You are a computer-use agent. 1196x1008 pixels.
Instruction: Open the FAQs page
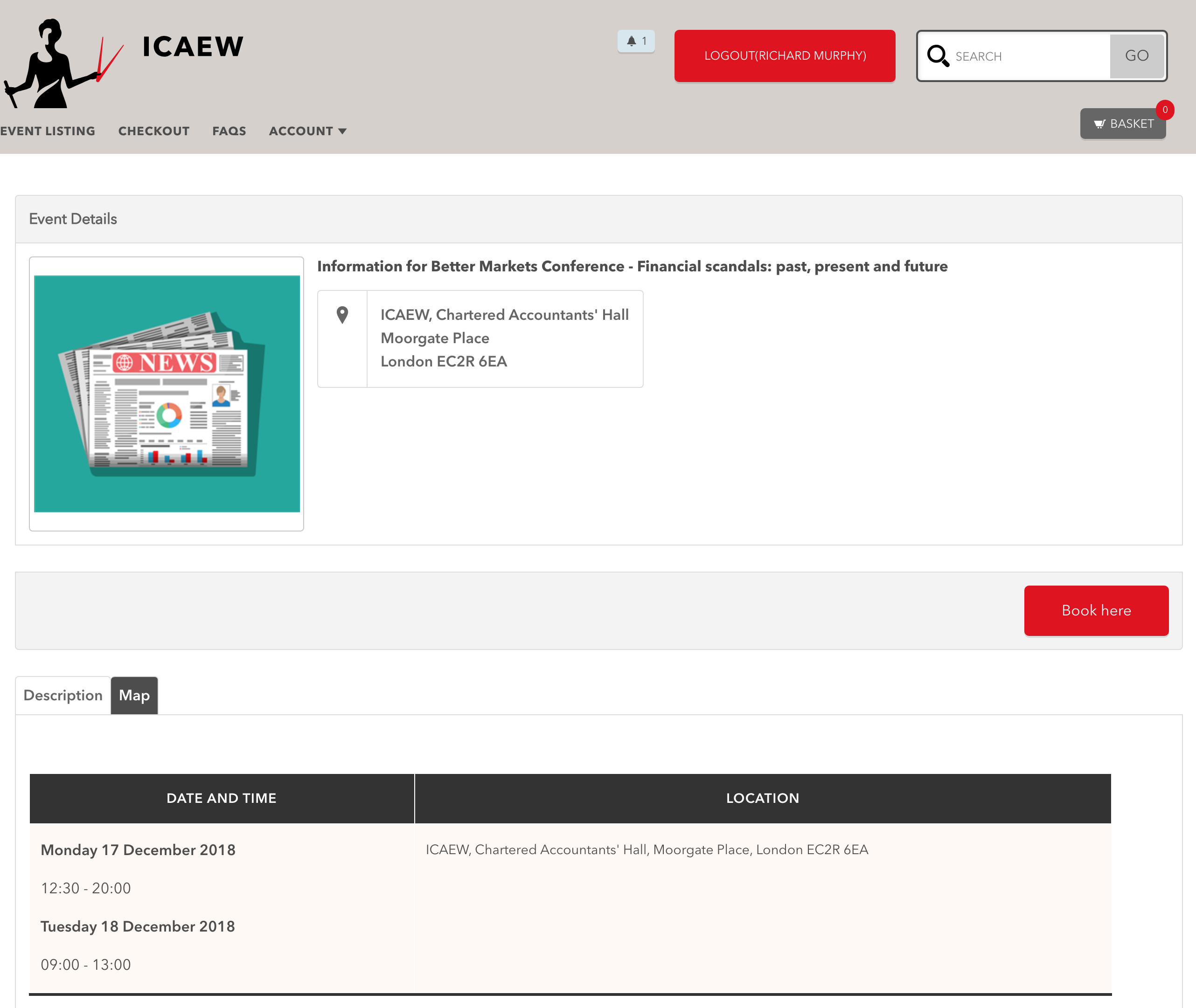coord(229,131)
